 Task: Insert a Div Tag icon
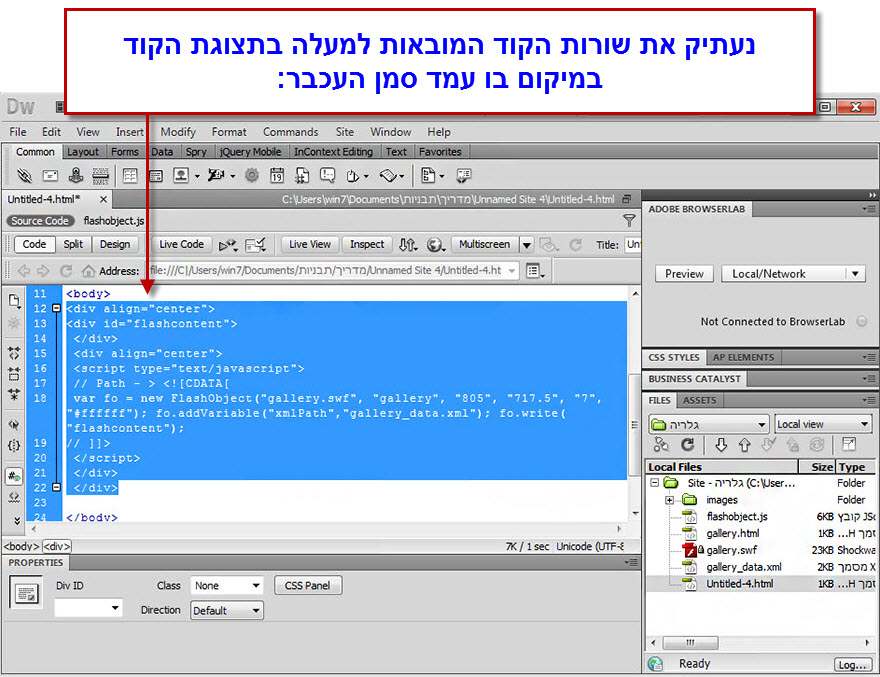point(156,176)
